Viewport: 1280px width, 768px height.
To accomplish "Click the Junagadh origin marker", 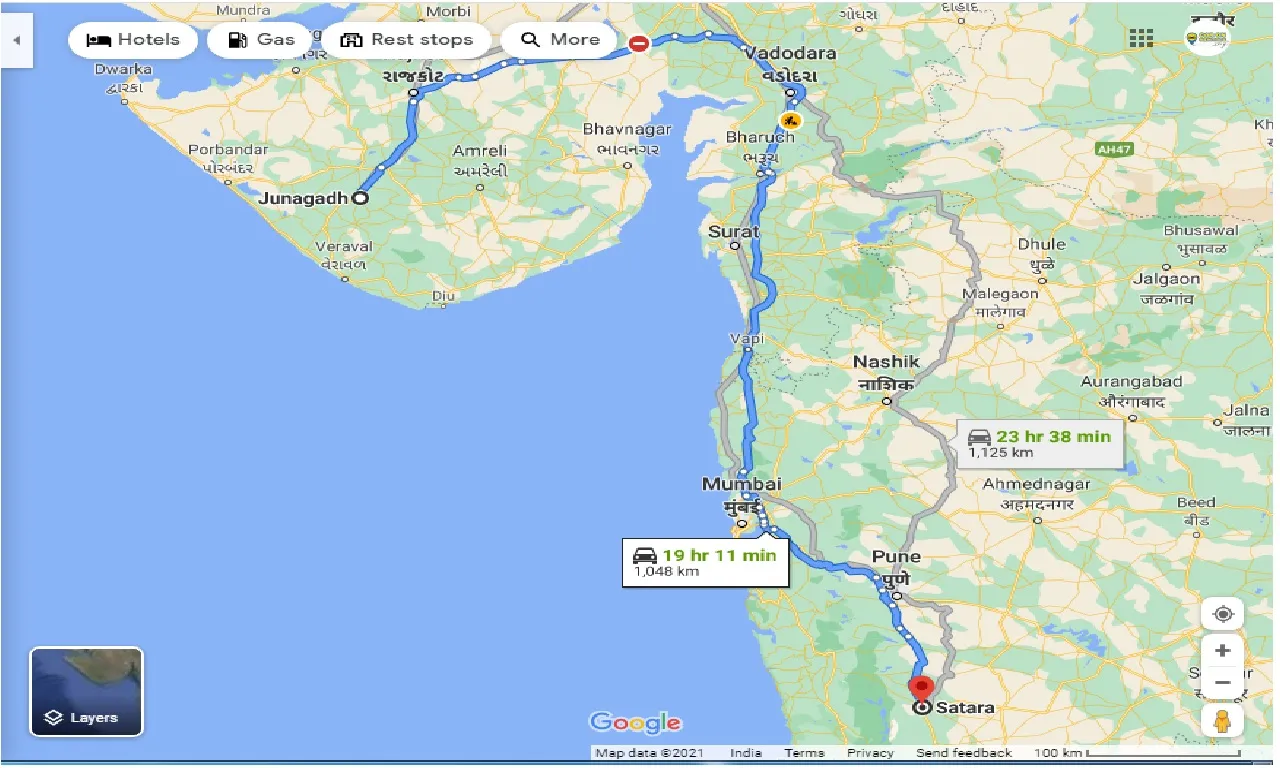I will click(x=360, y=198).
